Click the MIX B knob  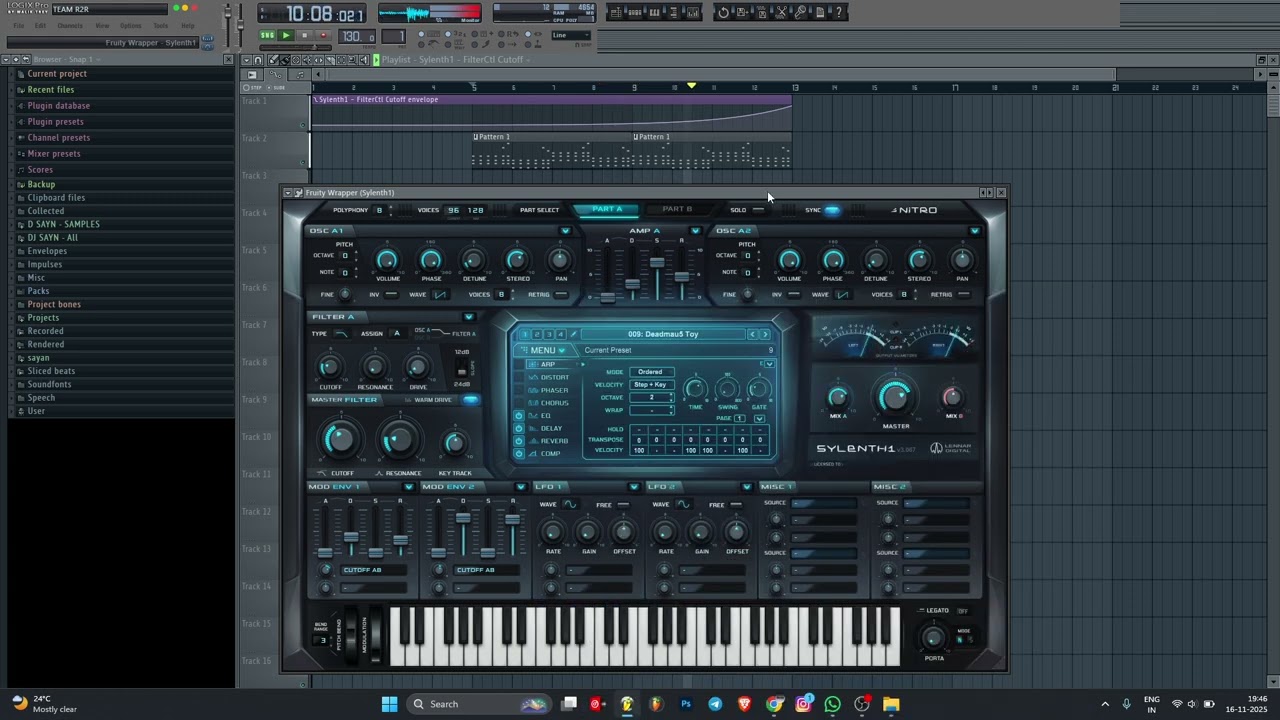pyautogui.click(x=953, y=397)
